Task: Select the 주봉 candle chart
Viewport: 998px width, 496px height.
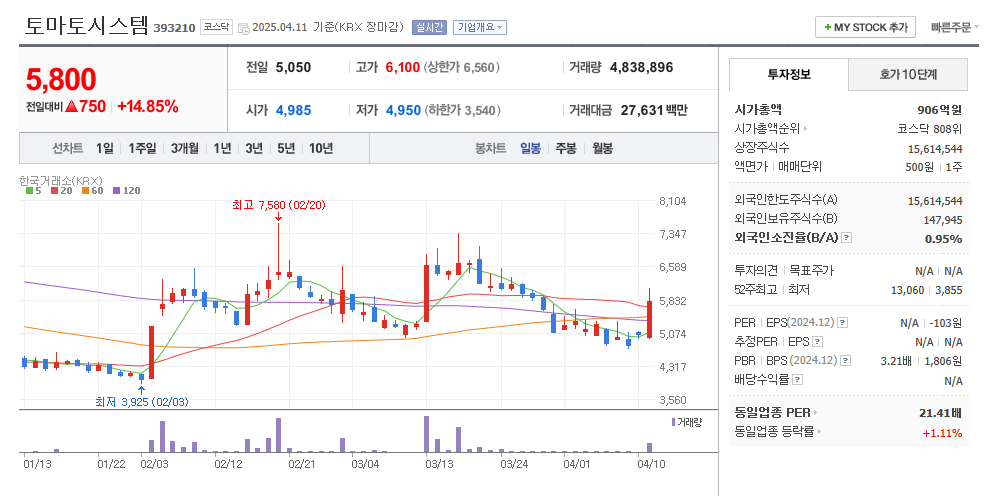Action: pyautogui.click(x=566, y=148)
